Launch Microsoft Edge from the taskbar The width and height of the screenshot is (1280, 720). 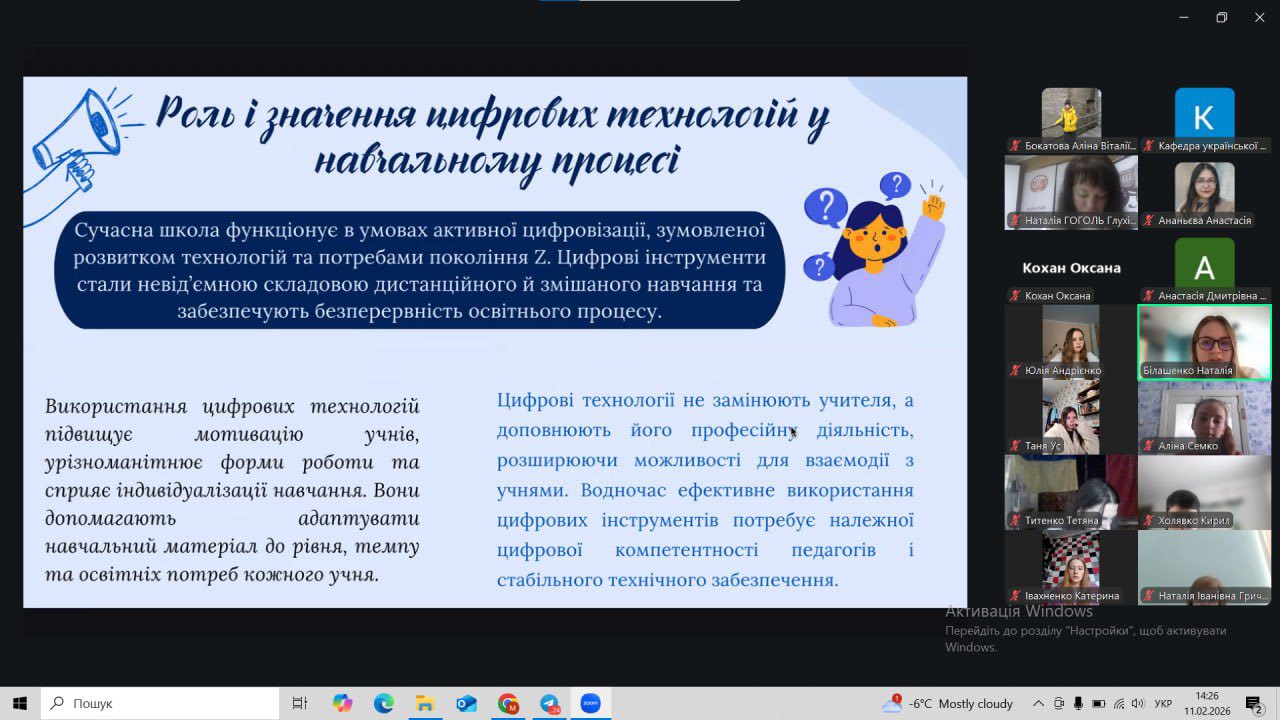[384, 703]
